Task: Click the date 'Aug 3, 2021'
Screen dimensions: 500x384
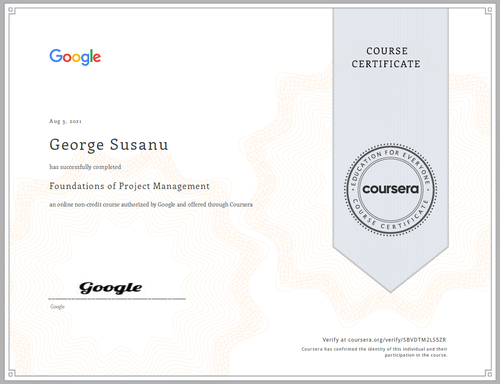Action: tap(65, 121)
